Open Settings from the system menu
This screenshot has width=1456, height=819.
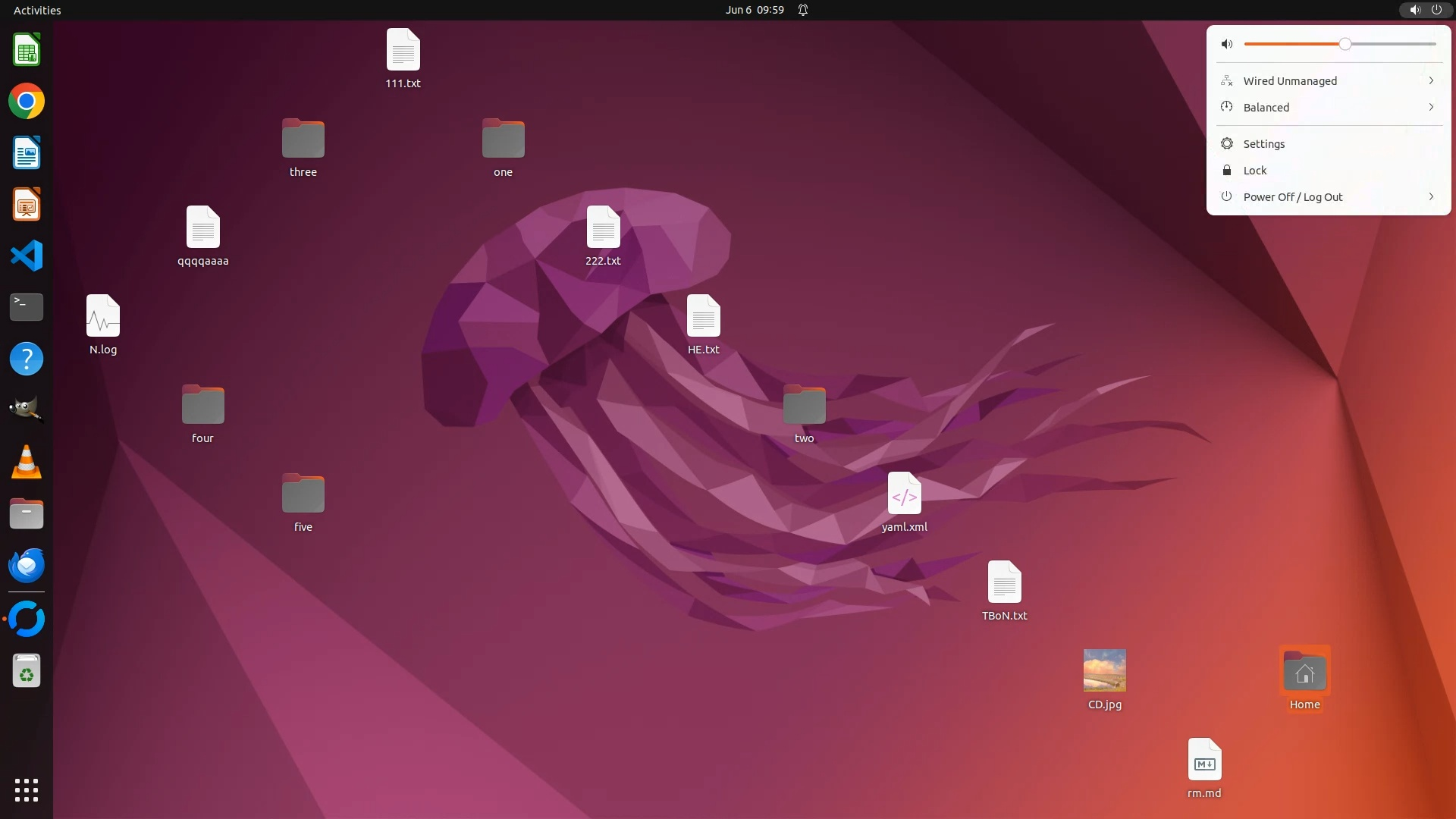(x=1263, y=144)
